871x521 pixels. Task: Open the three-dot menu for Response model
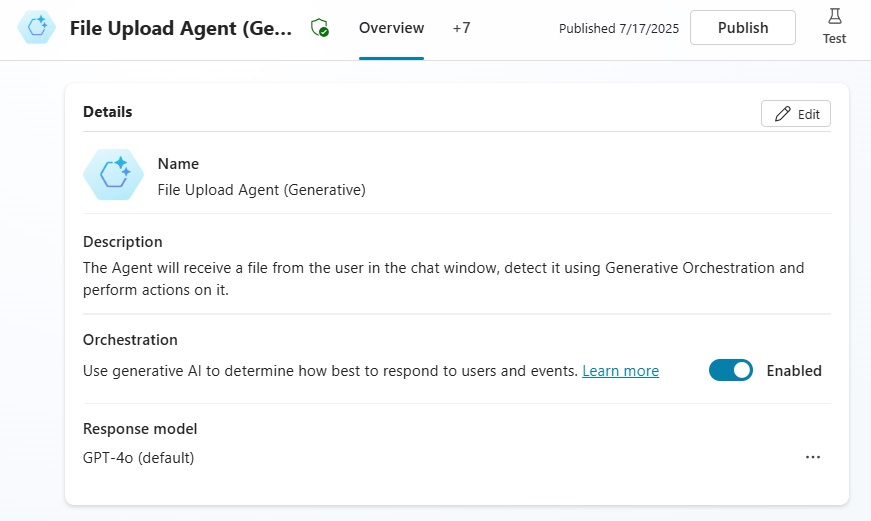pos(813,457)
